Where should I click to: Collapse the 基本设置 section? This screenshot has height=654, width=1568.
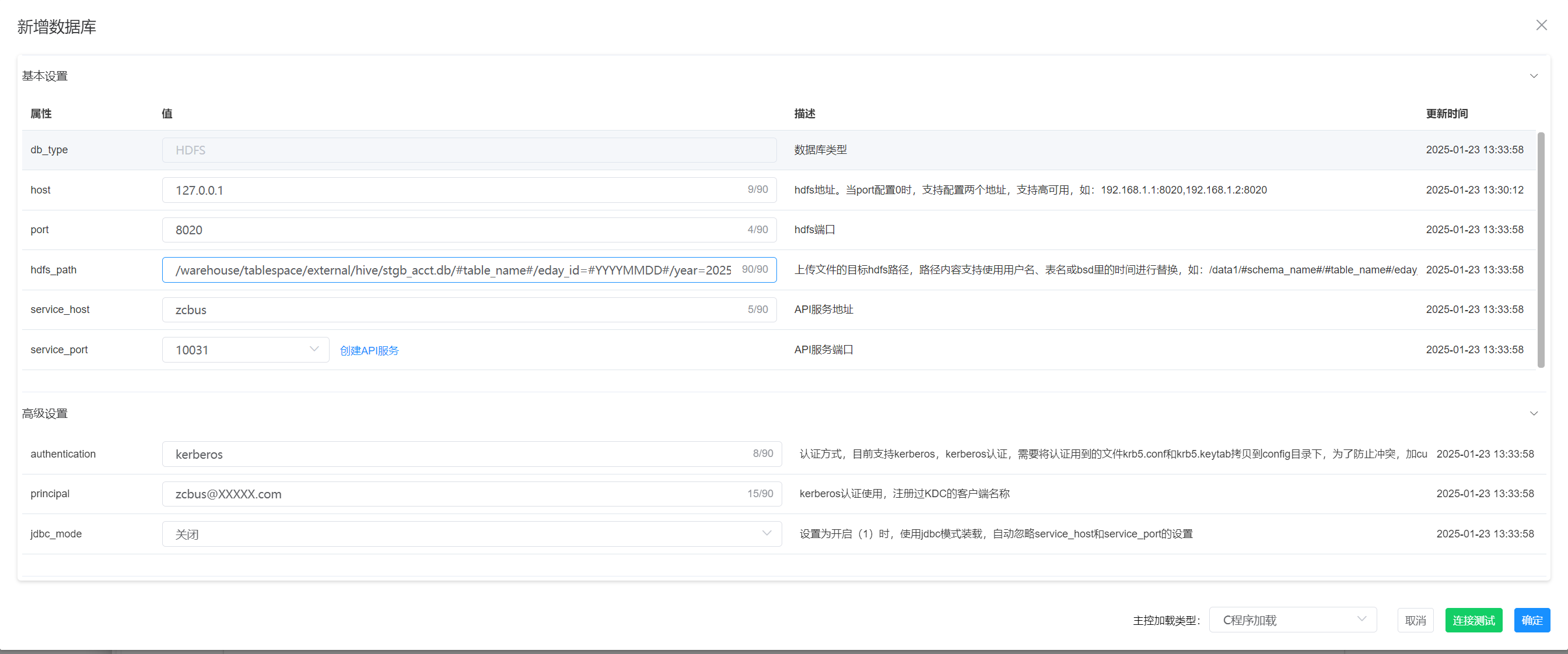(x=1534, y=76)
